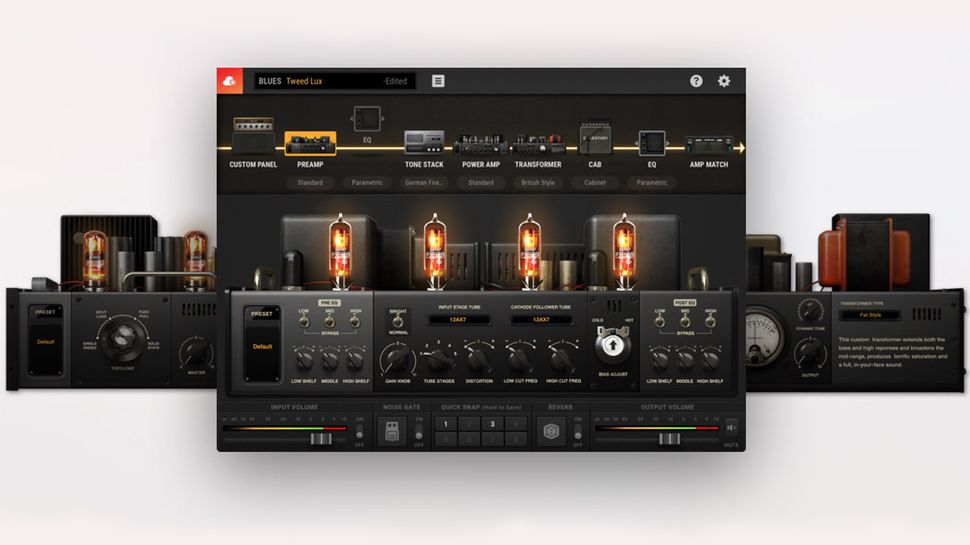
Task: Click Output knob on right transformer panel
Action: coord(810,353)
